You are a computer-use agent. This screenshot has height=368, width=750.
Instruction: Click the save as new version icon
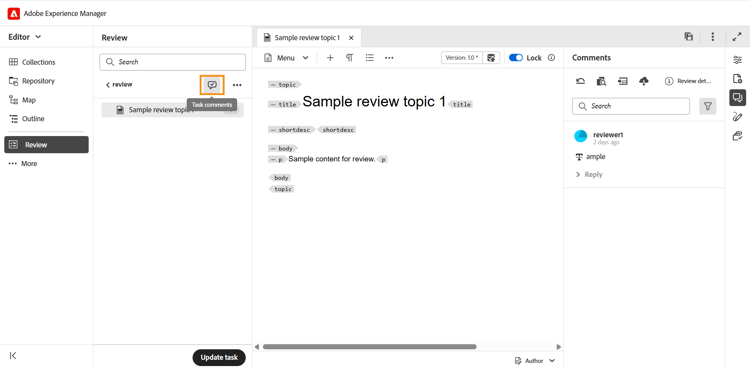pyautogui.click(x=491, y=58)
